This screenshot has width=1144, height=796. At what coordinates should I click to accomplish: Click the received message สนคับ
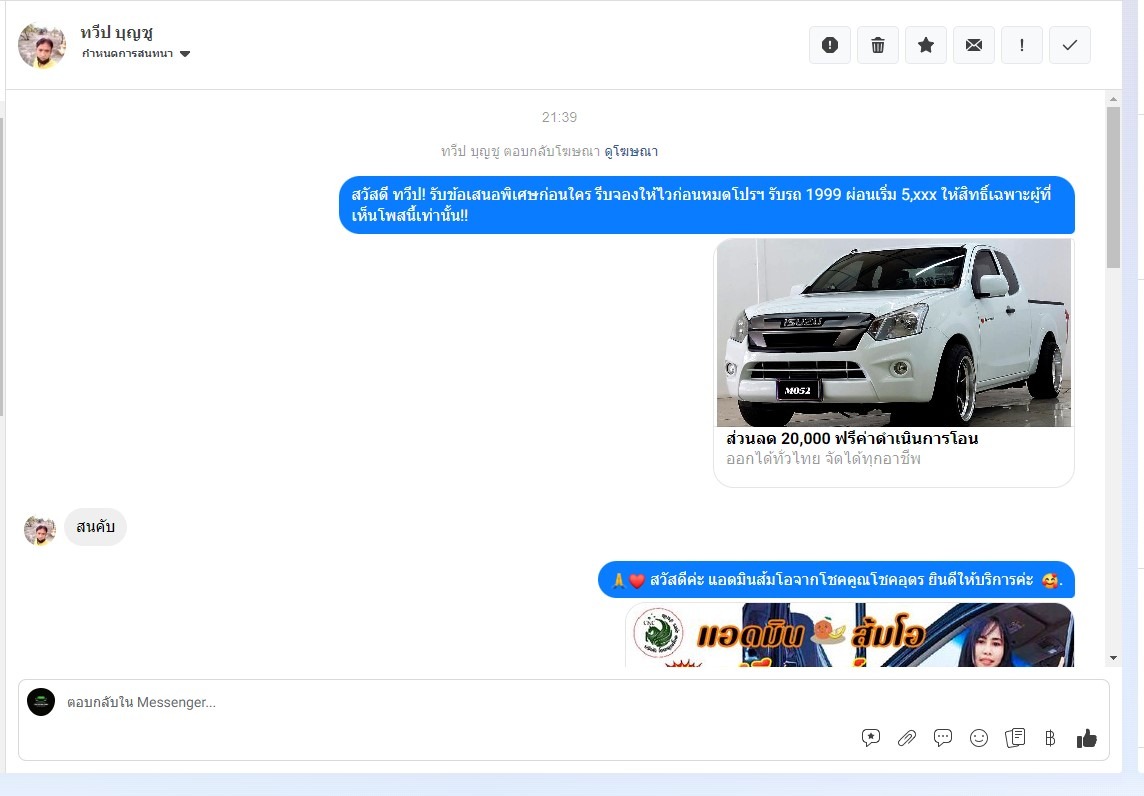[x=96, y=527]
